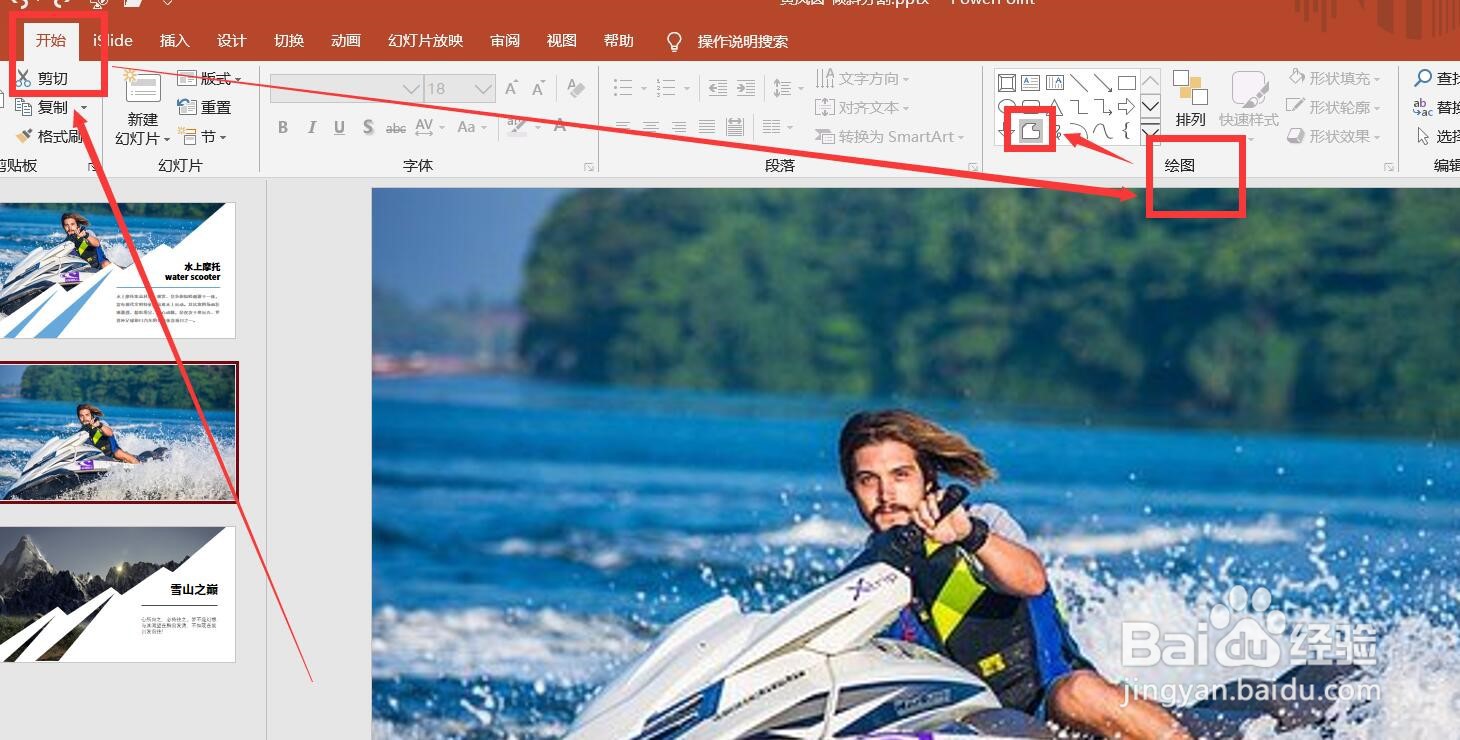Clear all formatting with the eraser A icon

575,88
